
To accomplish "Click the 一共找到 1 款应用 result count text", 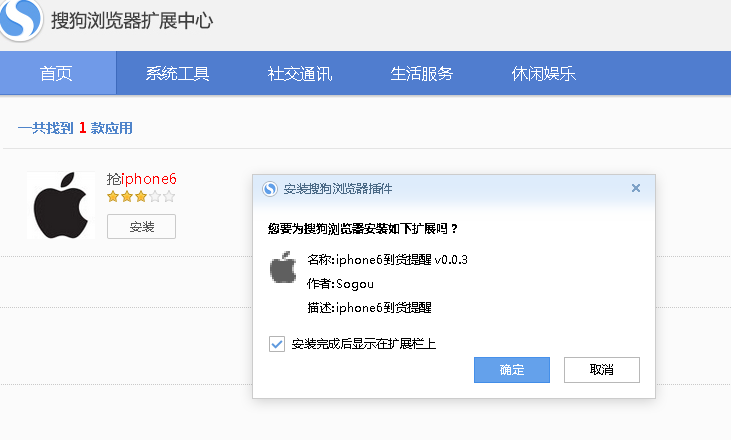I will (75, 128).
